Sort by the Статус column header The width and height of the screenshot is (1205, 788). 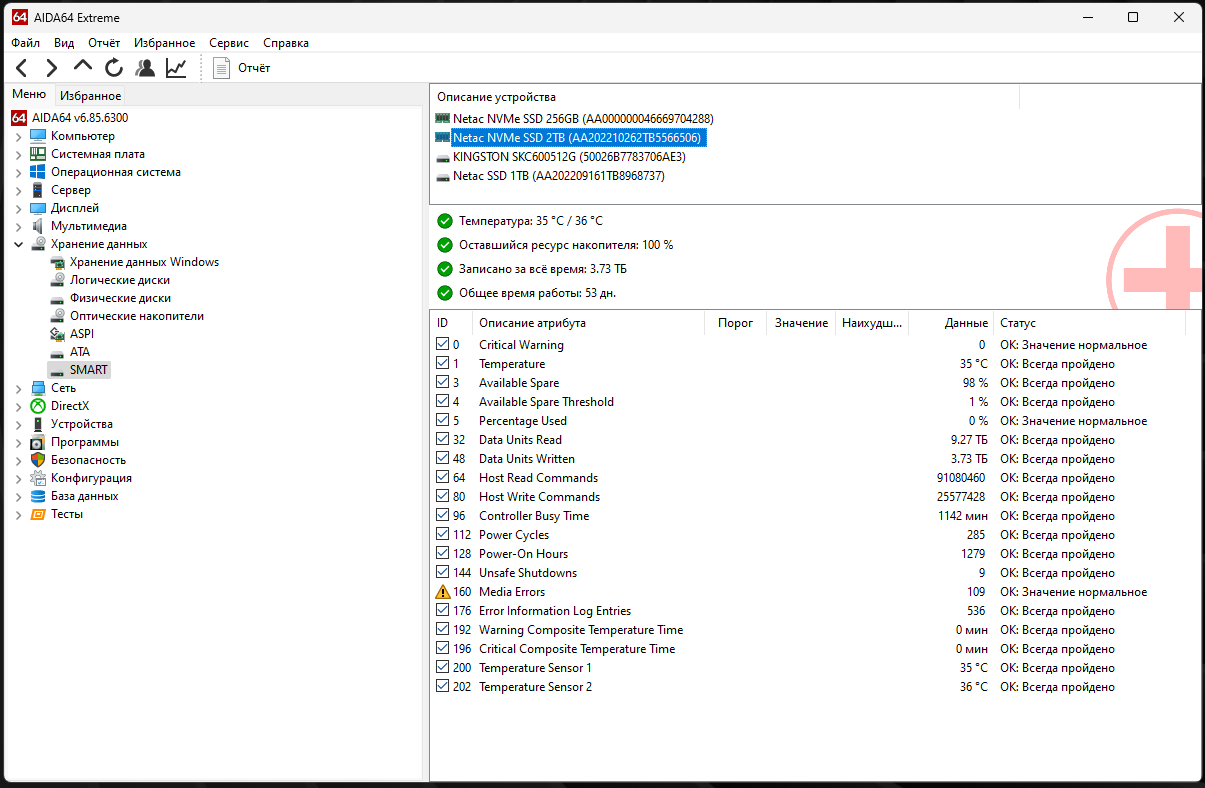(x=1090, y=323)
